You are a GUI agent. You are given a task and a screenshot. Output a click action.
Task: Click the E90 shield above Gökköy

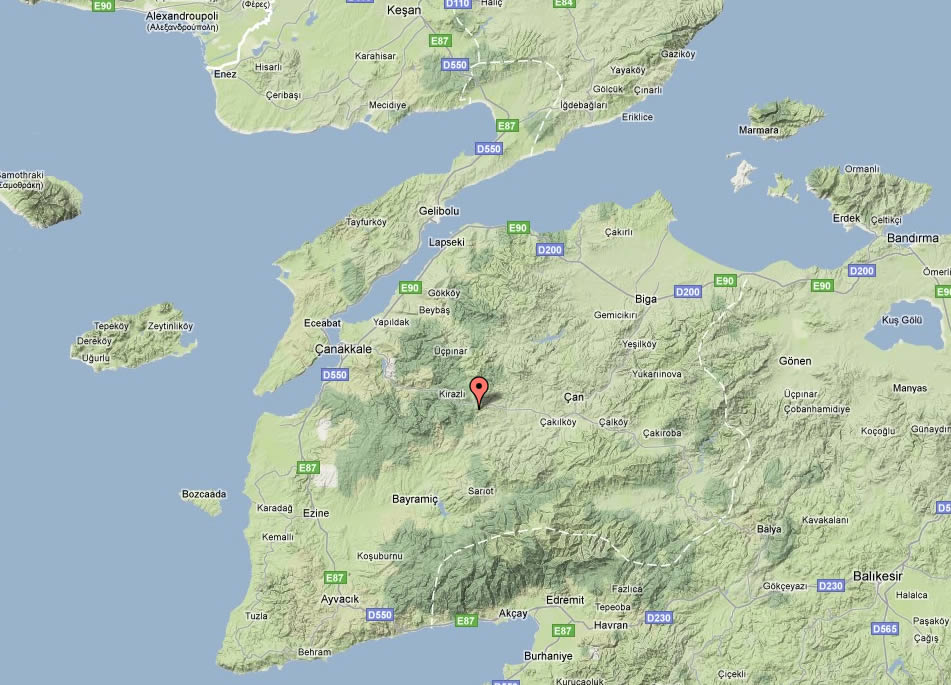pyautogui.click(x=410, y=288)
